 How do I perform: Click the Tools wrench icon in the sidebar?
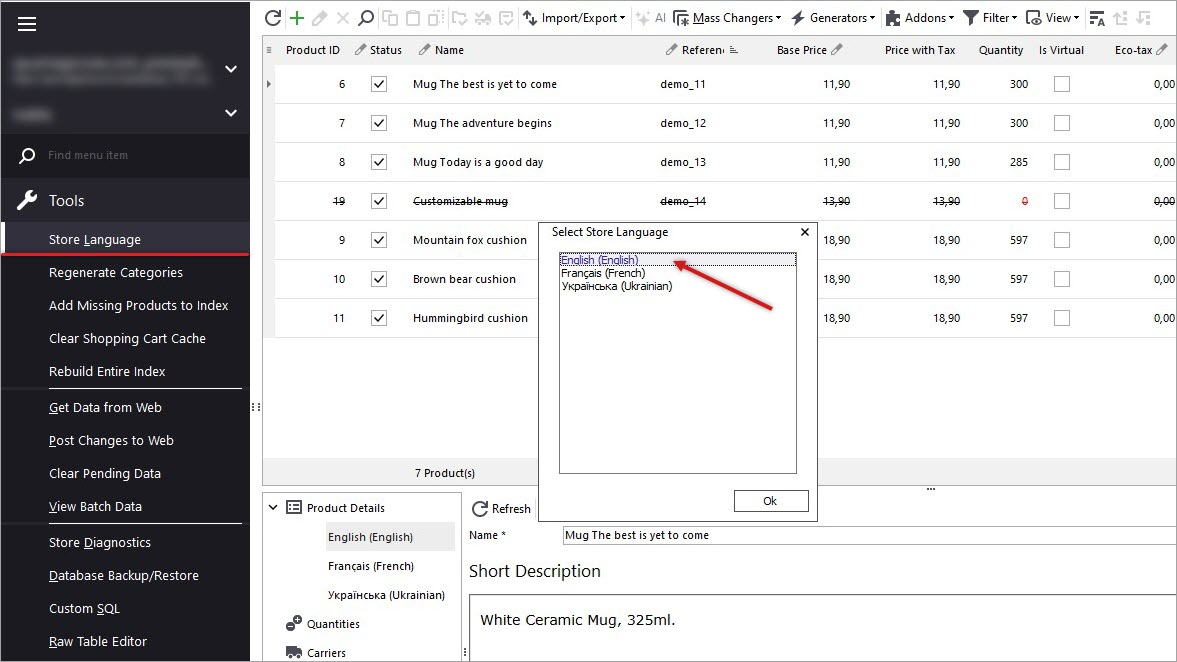27,200
